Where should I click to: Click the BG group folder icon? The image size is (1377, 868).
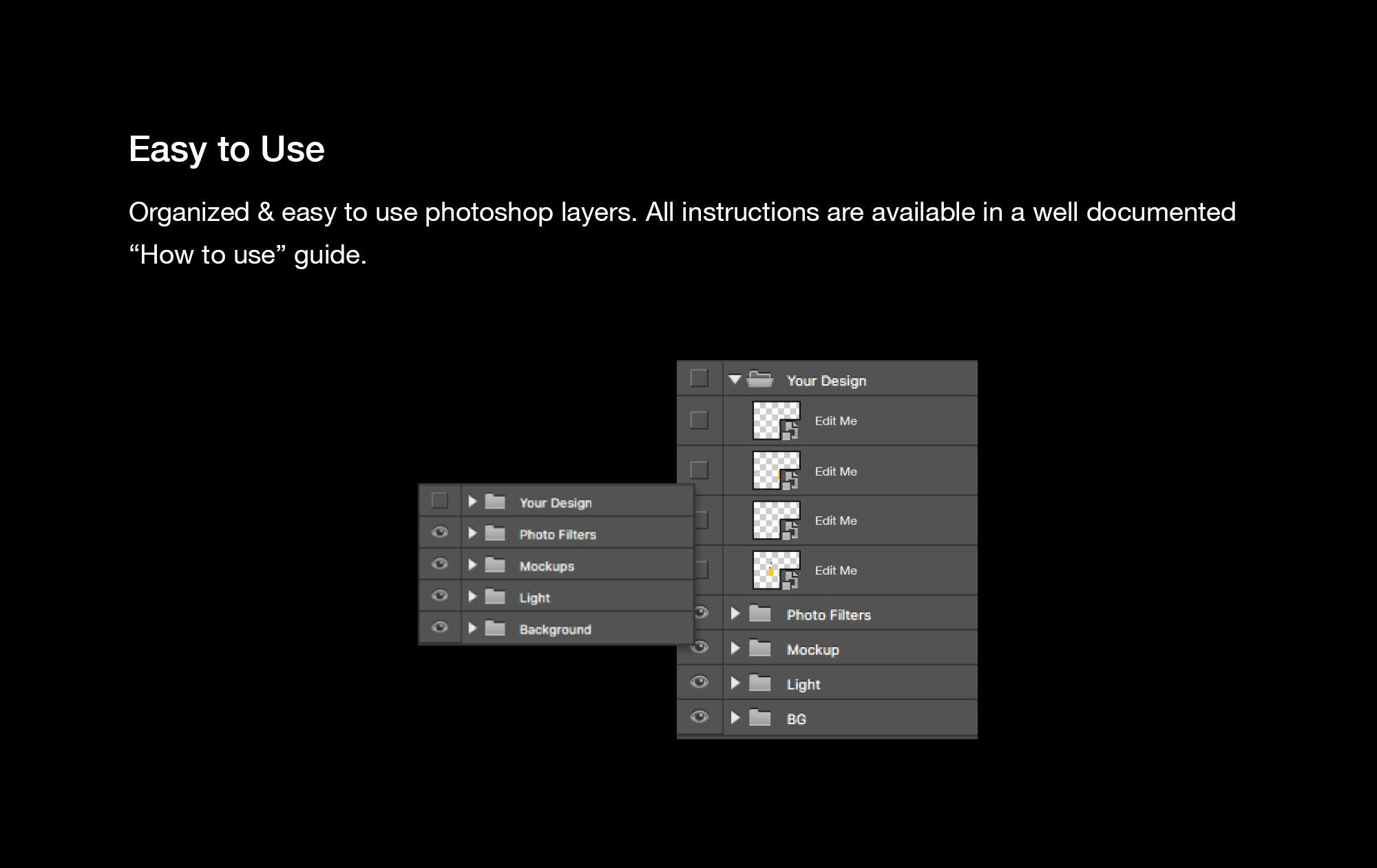click(x=760, y=718)
